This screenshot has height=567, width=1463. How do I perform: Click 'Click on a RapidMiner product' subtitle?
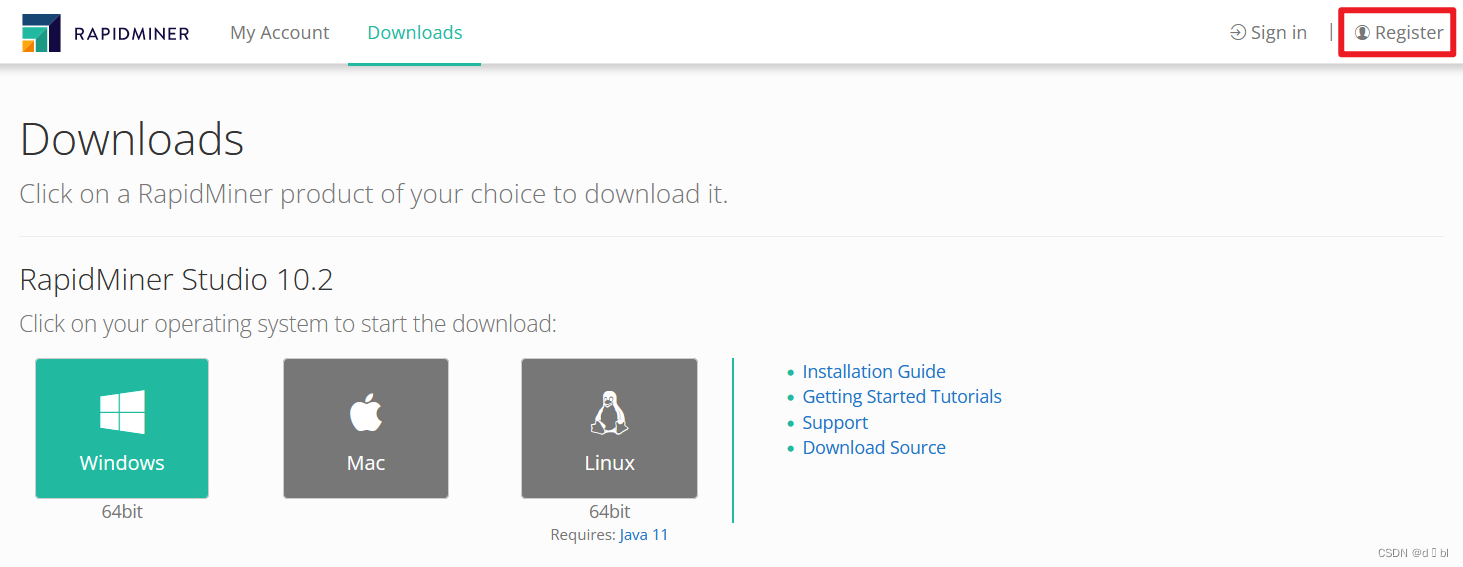point(374,194)
